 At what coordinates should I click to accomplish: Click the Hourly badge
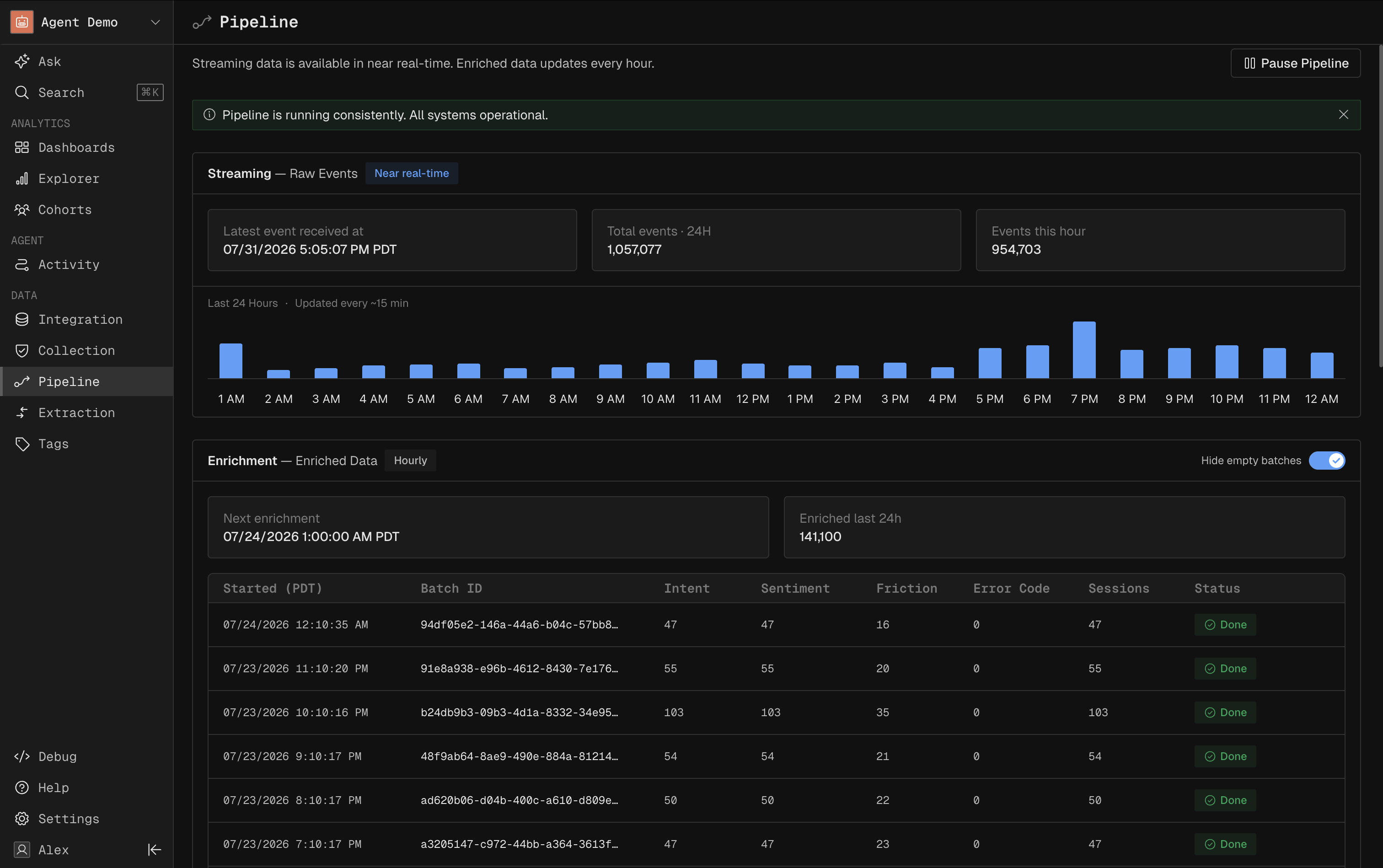[411, 461]
